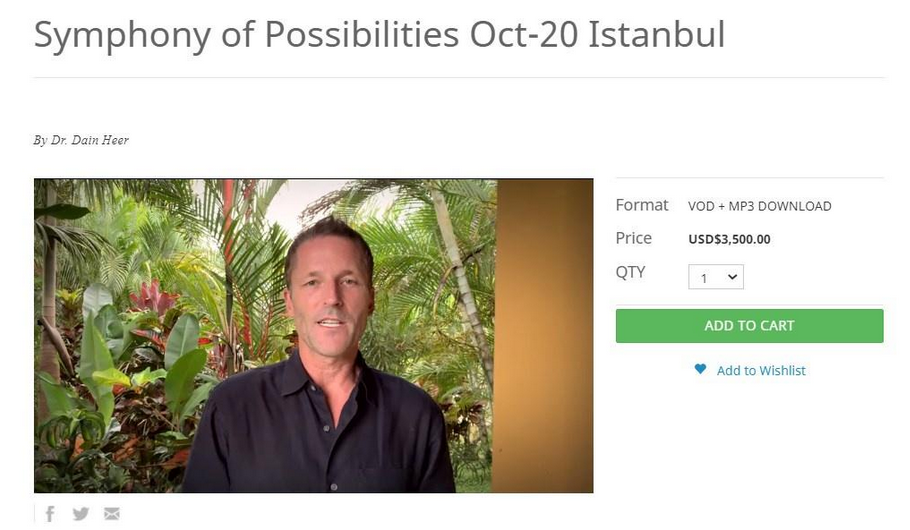
Task: Click the Add to Wishlist link
Action: (x=761, y=371)
